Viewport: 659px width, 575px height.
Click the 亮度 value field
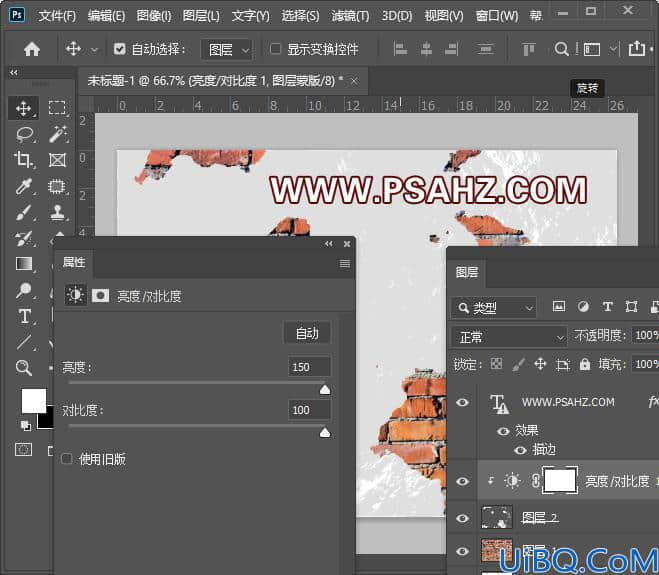coord(309,367)
